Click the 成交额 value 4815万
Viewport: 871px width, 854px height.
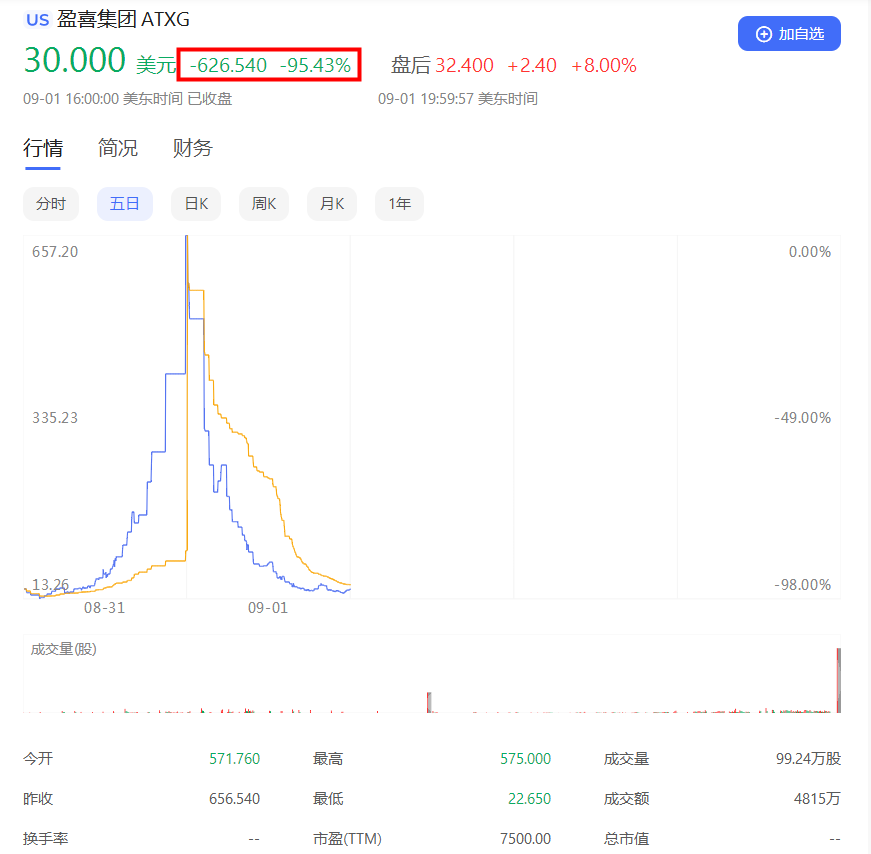click(x=817, y=799)
